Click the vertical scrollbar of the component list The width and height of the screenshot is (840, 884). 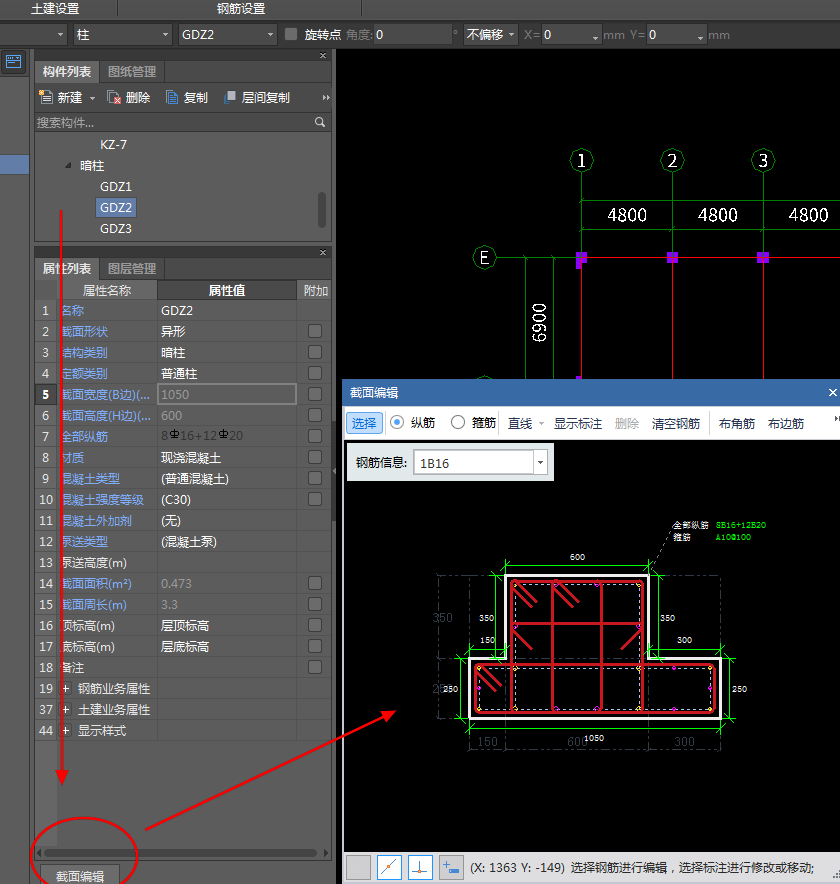[322, 210]
